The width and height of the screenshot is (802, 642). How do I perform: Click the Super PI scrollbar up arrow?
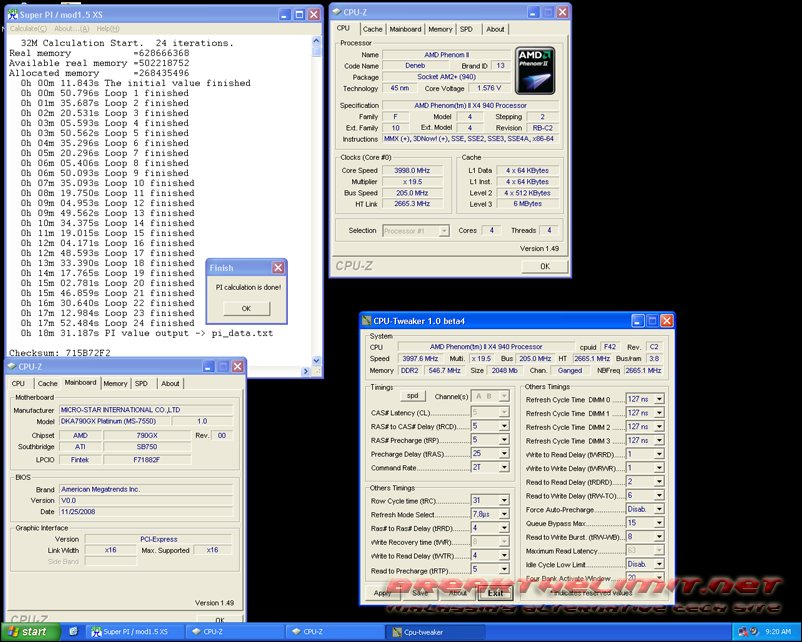pos(316,40)
